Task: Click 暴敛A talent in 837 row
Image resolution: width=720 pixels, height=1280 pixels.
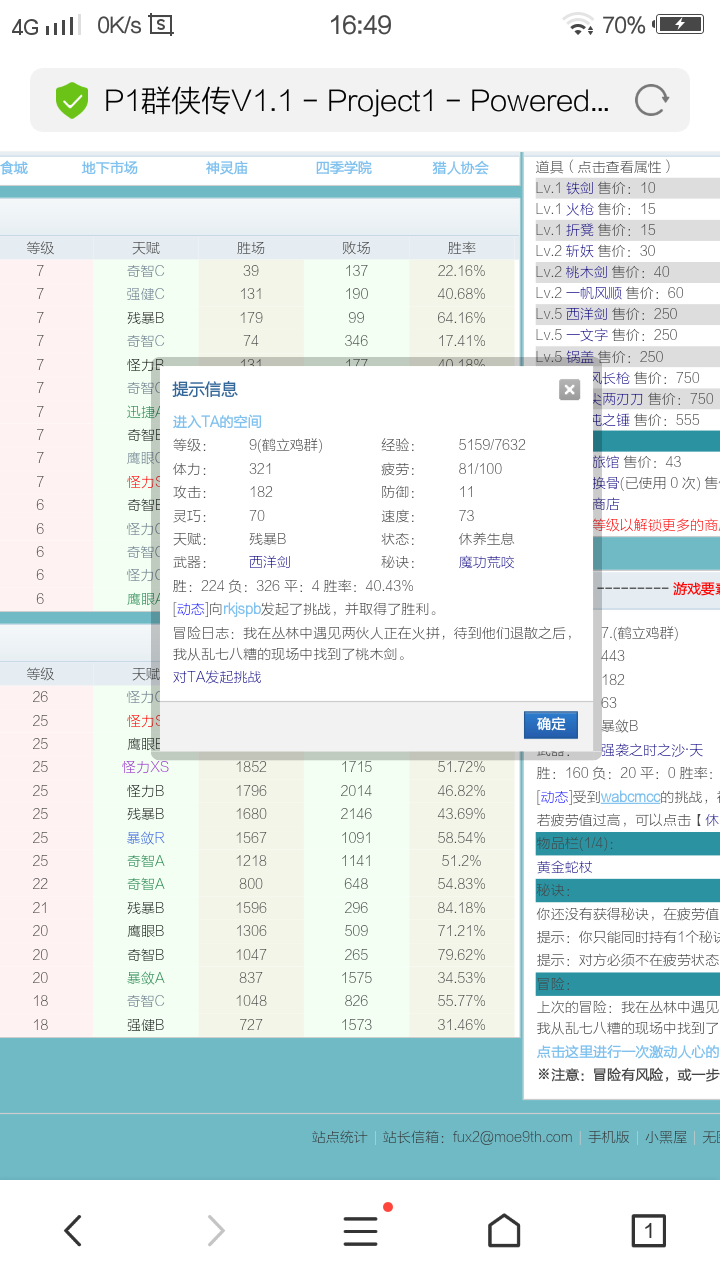Action: point(146,978)
